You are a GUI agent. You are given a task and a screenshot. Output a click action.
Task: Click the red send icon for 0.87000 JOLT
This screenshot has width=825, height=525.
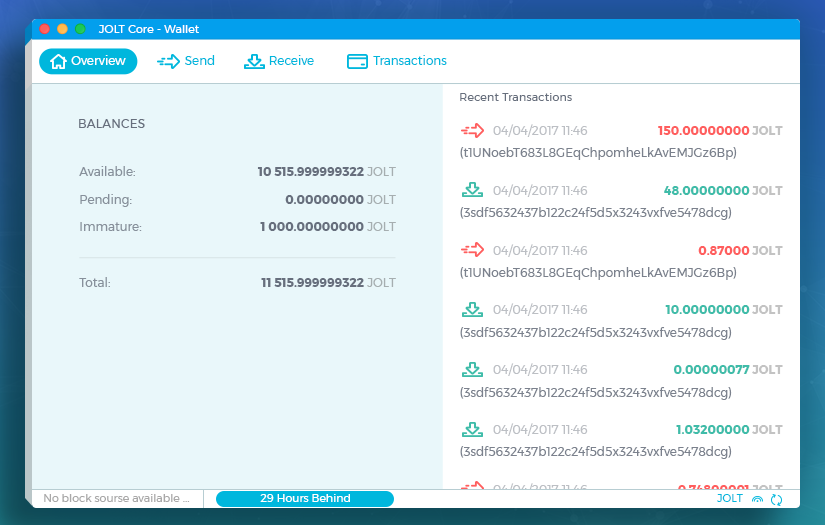point(472,249)
